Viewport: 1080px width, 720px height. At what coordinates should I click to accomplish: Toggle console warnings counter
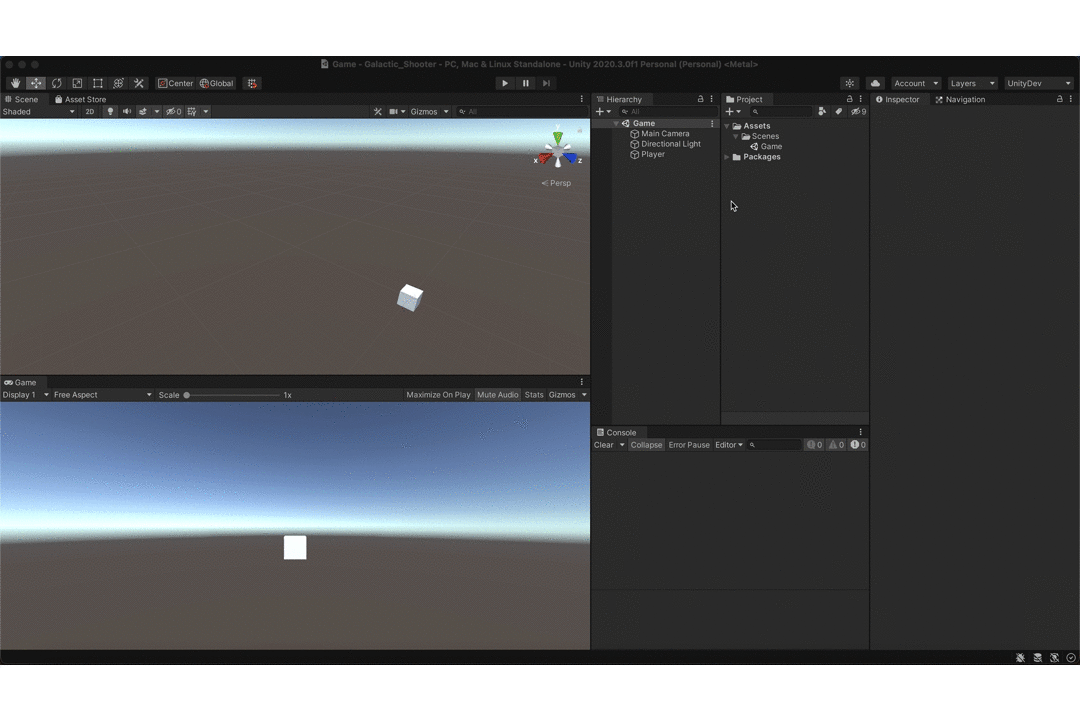(x=836, y=445)
